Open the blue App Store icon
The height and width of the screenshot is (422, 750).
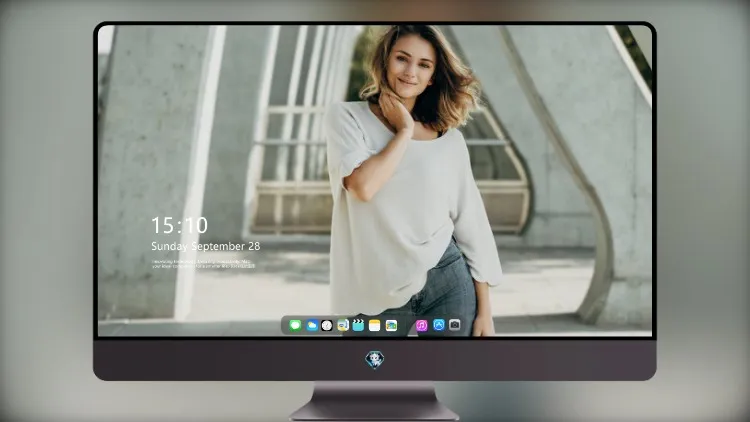(439, 325)
